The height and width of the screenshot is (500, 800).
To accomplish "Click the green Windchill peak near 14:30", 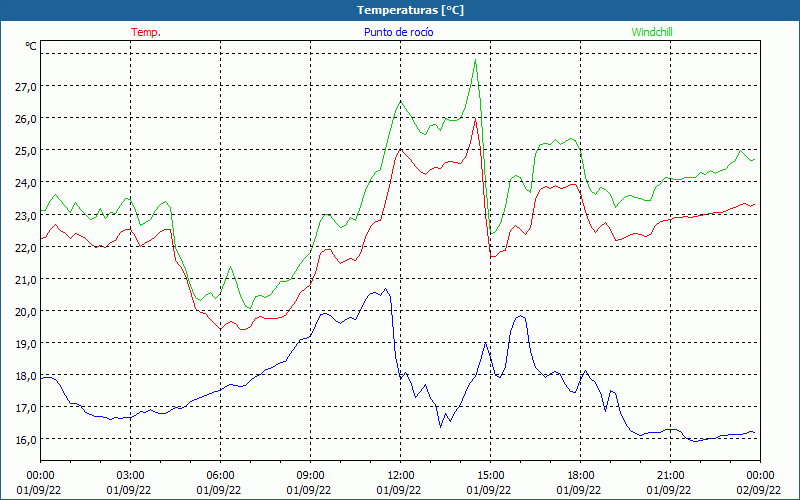I will point(475,60).
